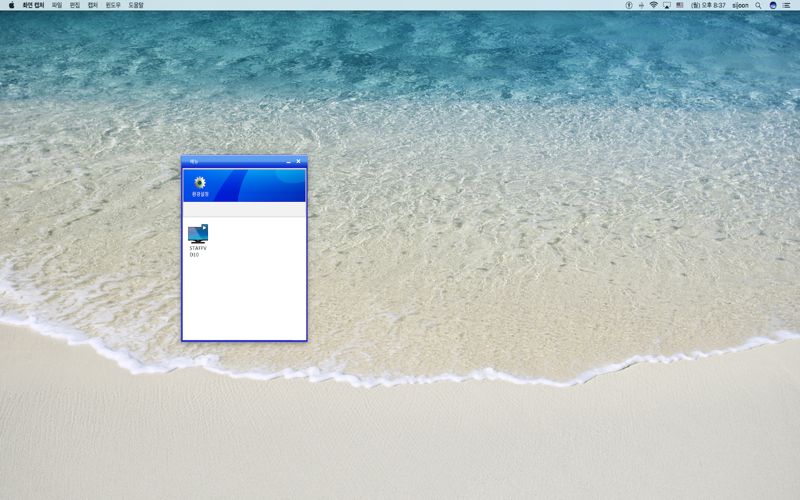Launch Siri from the menu bar
800x500 pixels.
click(772, 5)
